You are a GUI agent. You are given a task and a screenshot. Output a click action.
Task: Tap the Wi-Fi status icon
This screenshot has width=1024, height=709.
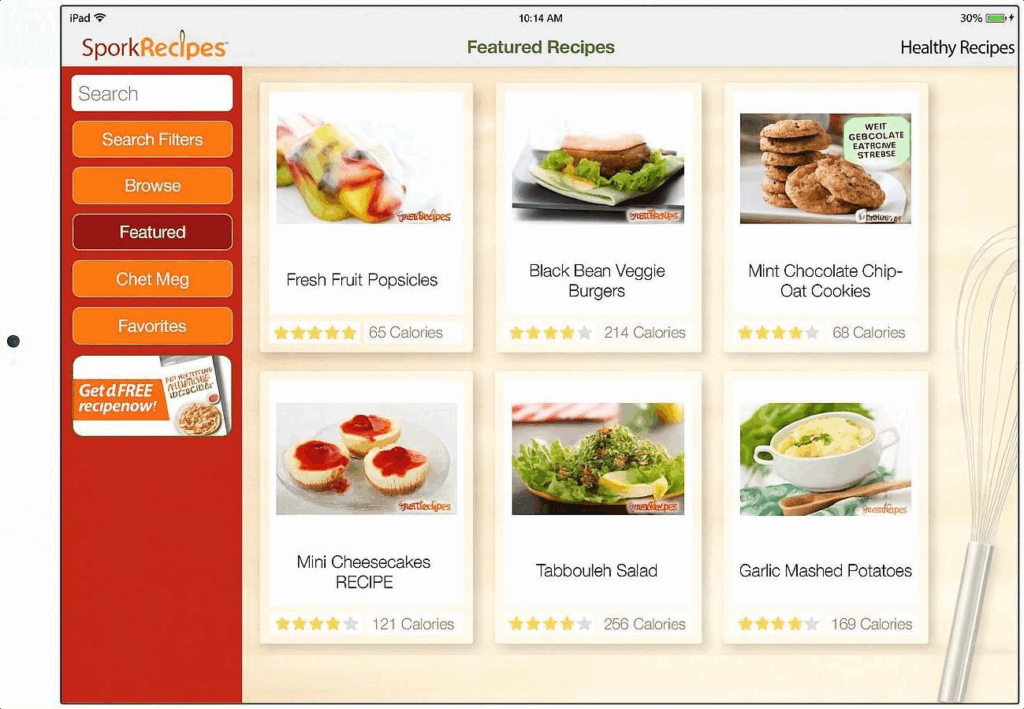click(100, 18)
